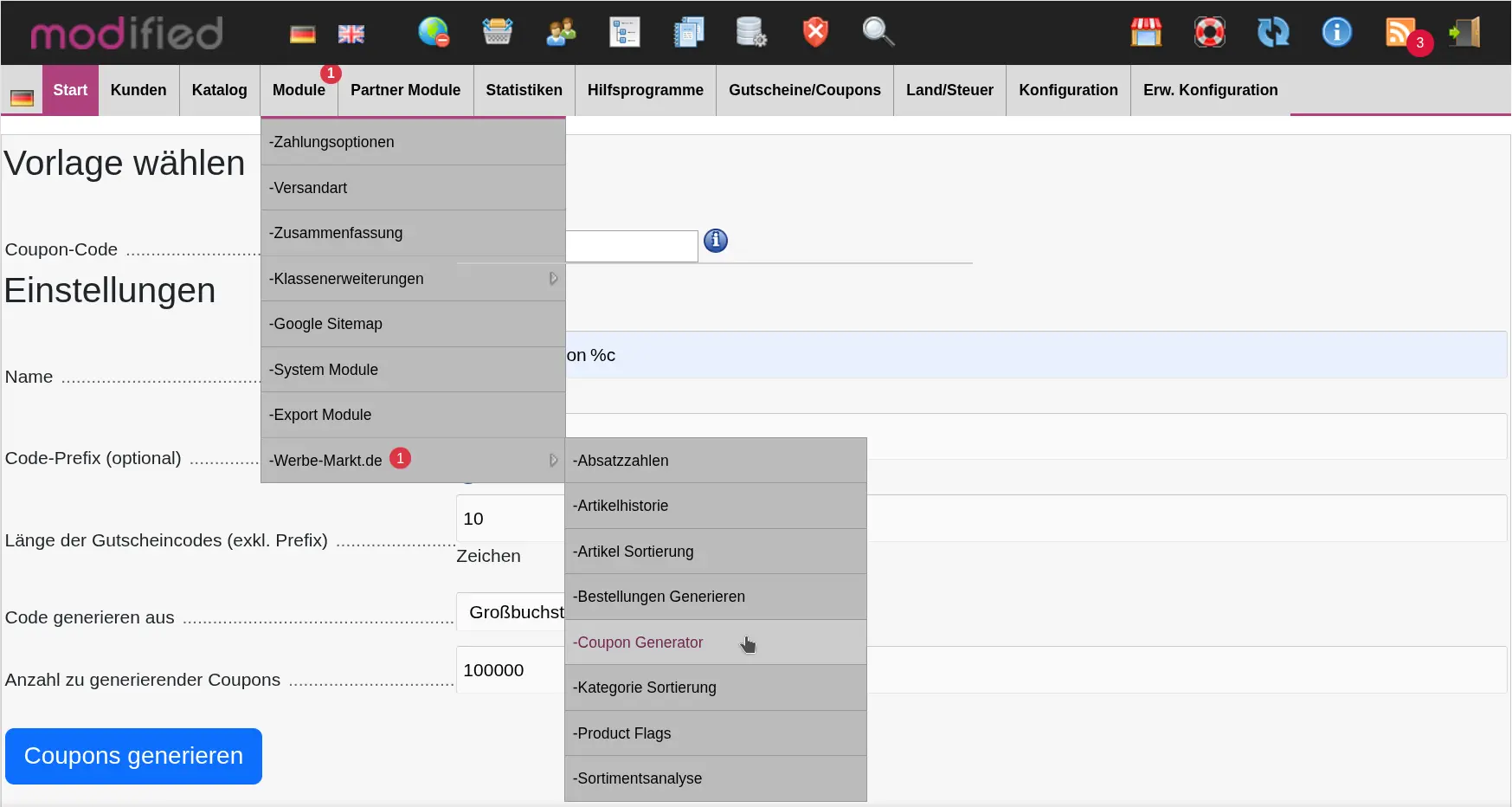The height and width of the screenshot is (807, 1512).
Task: Click the database settings icon
Action: [750, 32]
